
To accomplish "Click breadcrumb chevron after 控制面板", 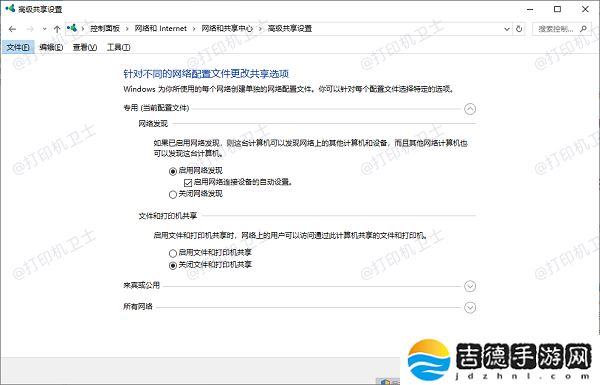I will point(127,29).
